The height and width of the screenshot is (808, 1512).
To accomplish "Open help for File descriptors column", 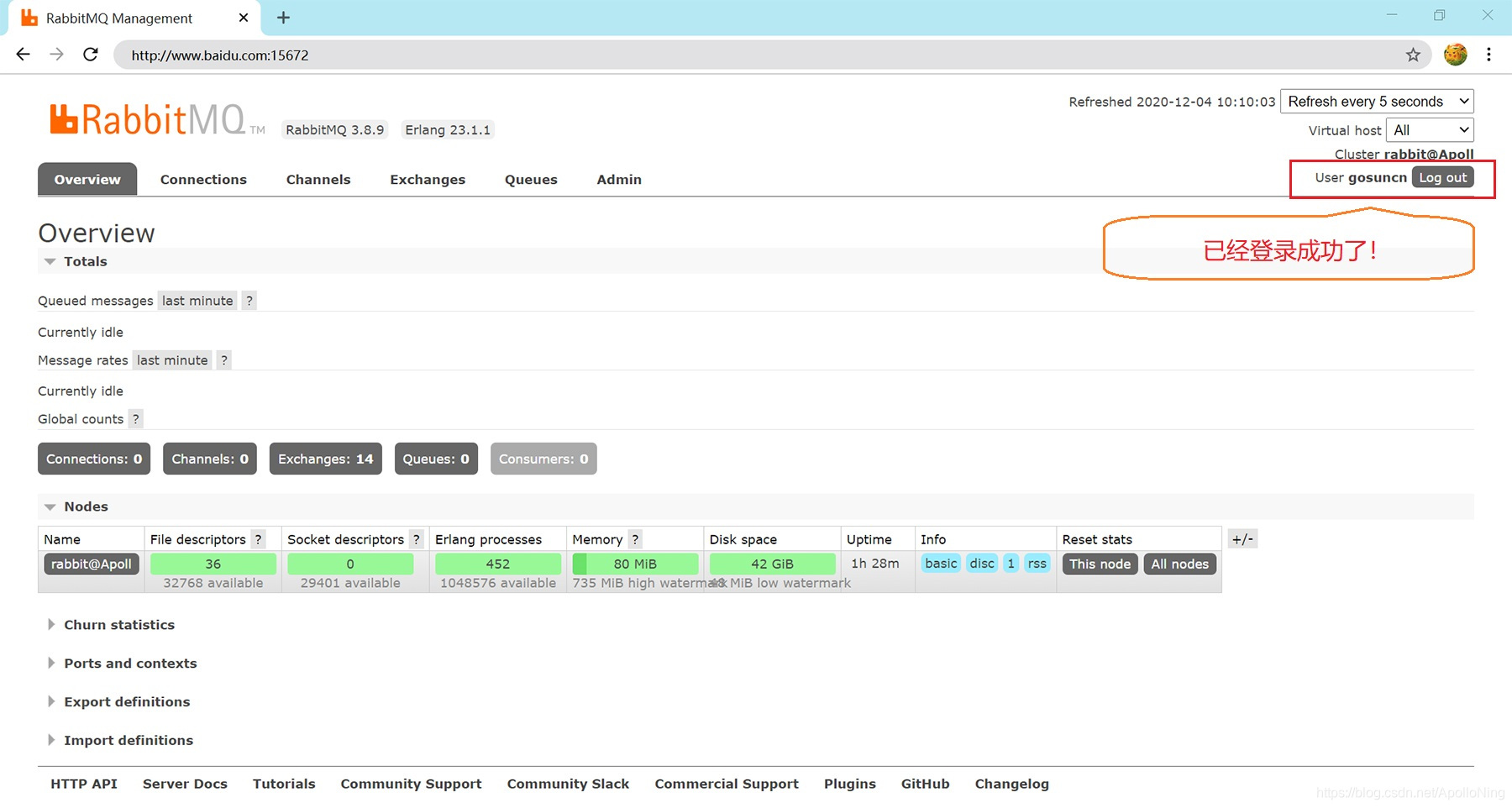I will coord(258,539).
